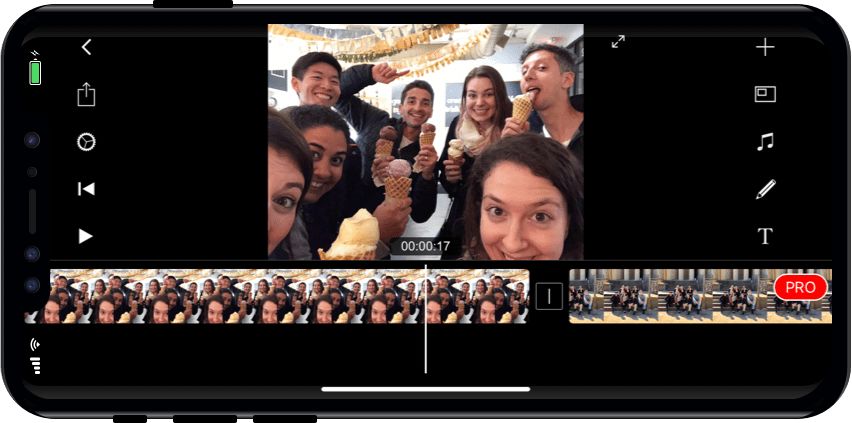Tap the video preview image
852x423 pixels.
tap(425, 141)
